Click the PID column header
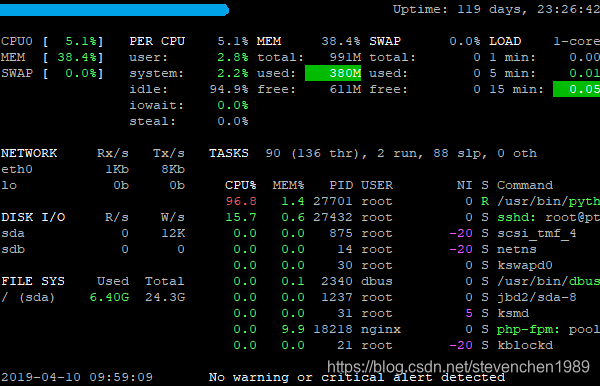The width and height of the screenshot is (600, 386). pyautogui.click(x=341, y=186)
